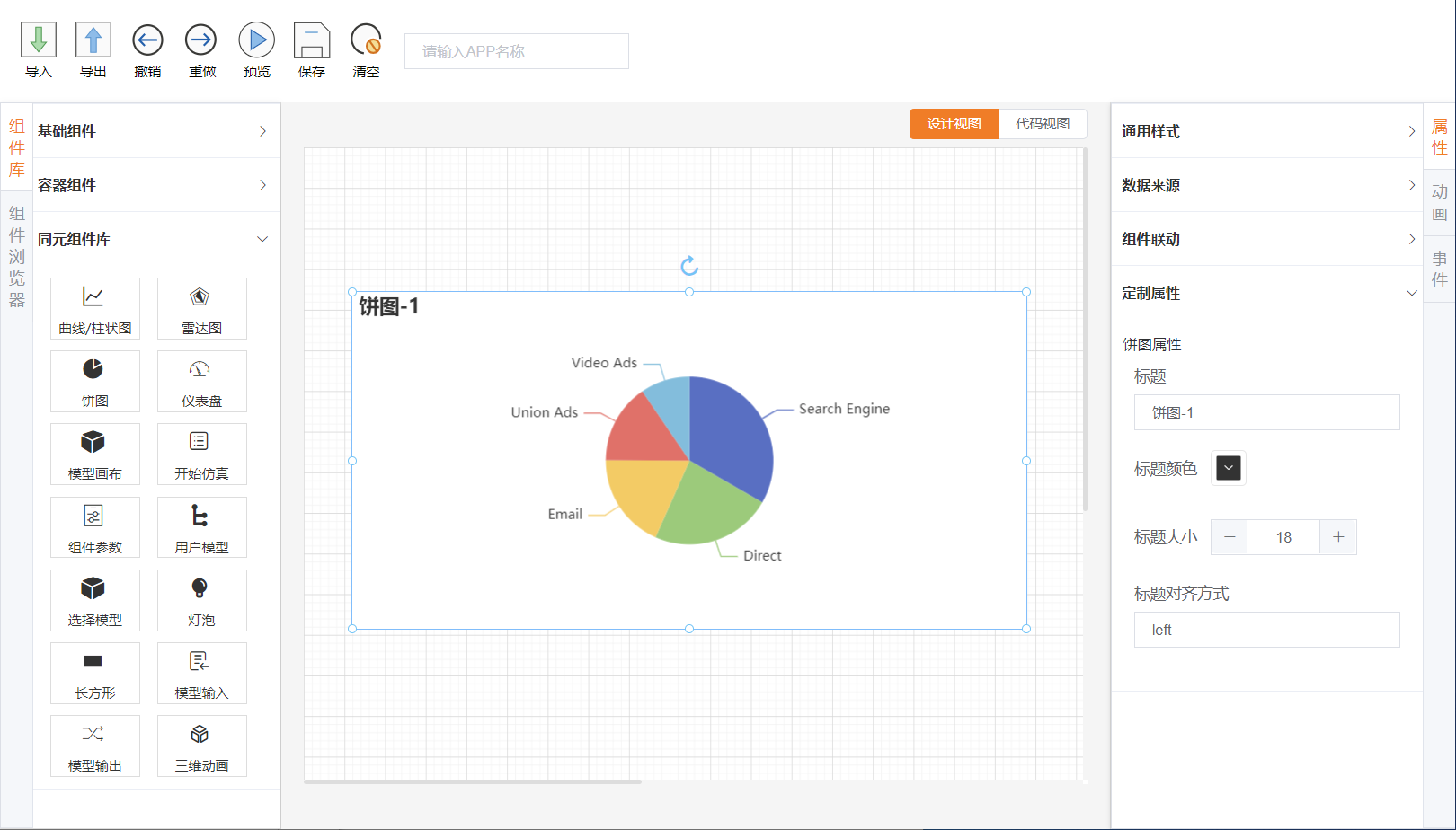Image resolution: width=1456 pixels, height=830 pixels.
Task: Click the APP名称 input field
Action: click(x=517, y=51)
